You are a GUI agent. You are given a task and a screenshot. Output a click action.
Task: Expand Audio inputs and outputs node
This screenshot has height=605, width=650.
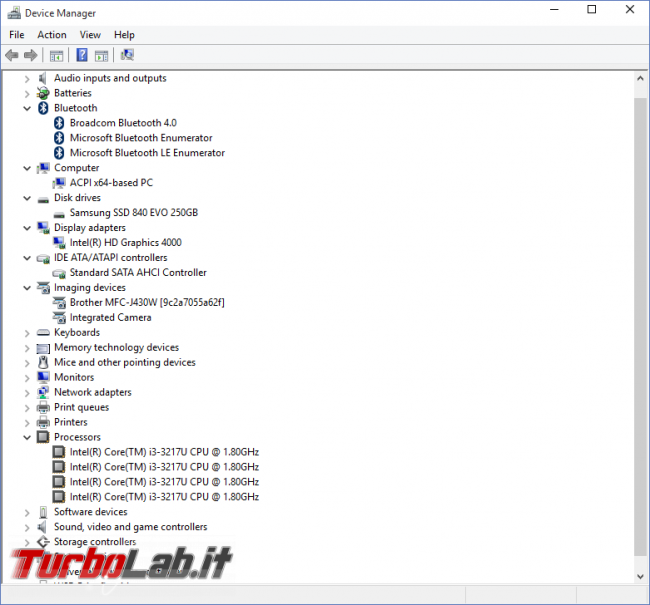pyautogui.click(x=27, y=79)
